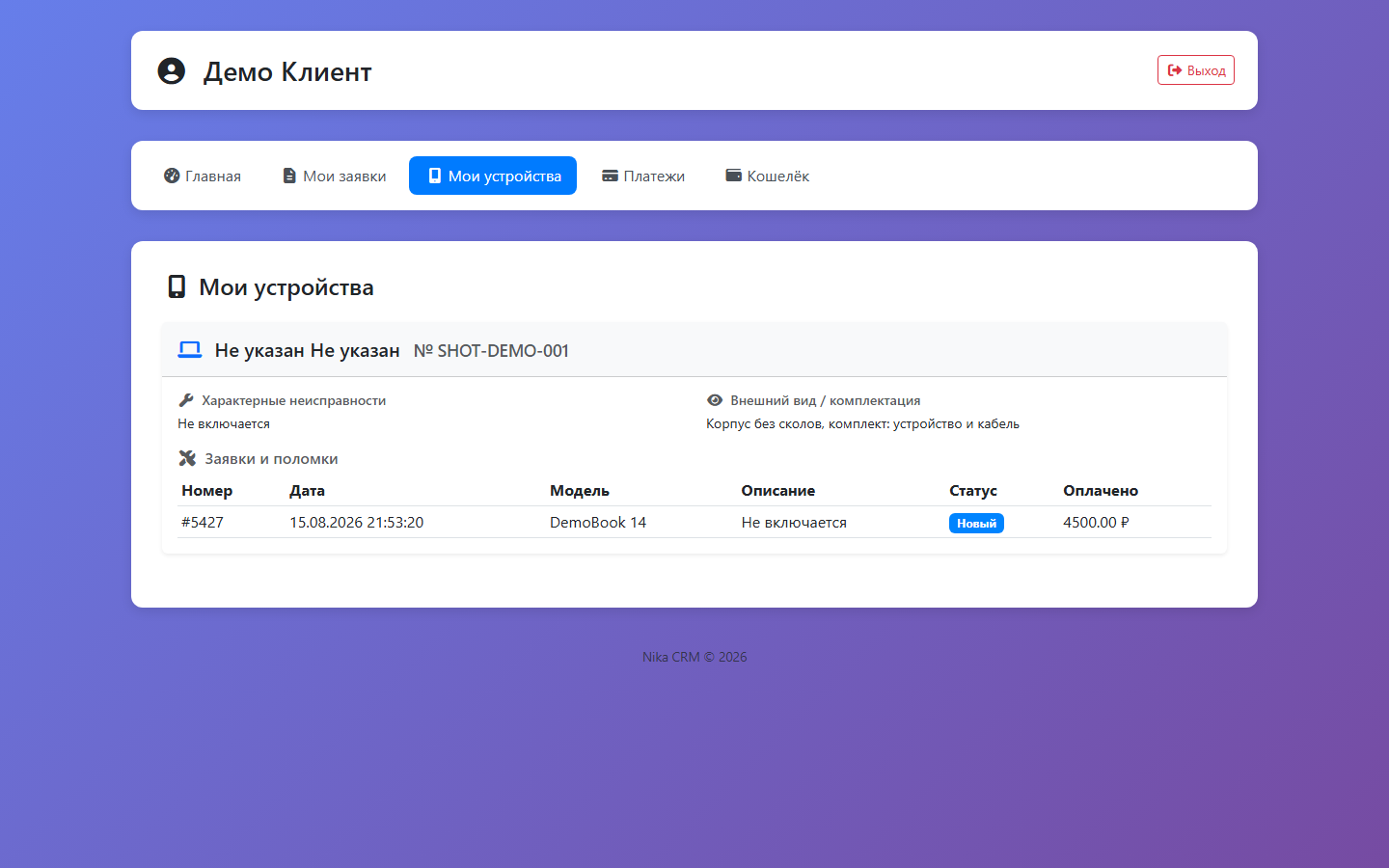Click the Не включается table description cell
Viewport: 1389px width, 868px height.
[794, 522]
